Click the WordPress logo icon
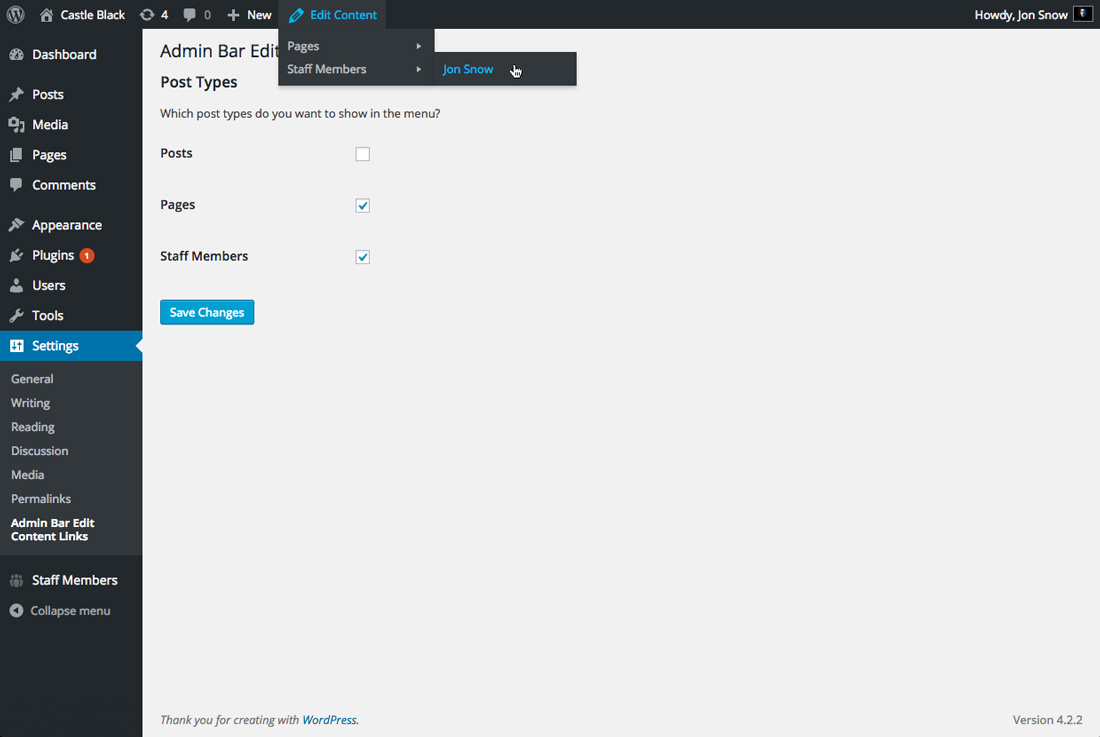 15,15
